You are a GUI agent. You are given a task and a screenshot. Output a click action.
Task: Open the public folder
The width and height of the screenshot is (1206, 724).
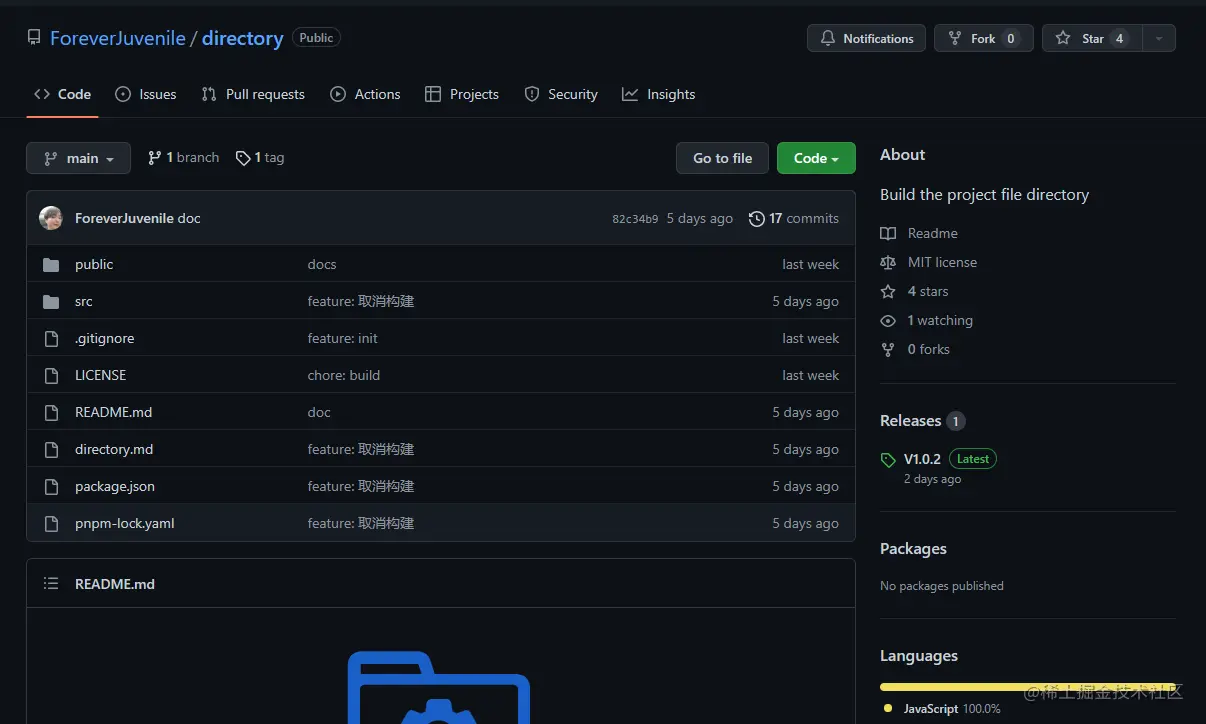pyautogui.click(x=94, y=264)
